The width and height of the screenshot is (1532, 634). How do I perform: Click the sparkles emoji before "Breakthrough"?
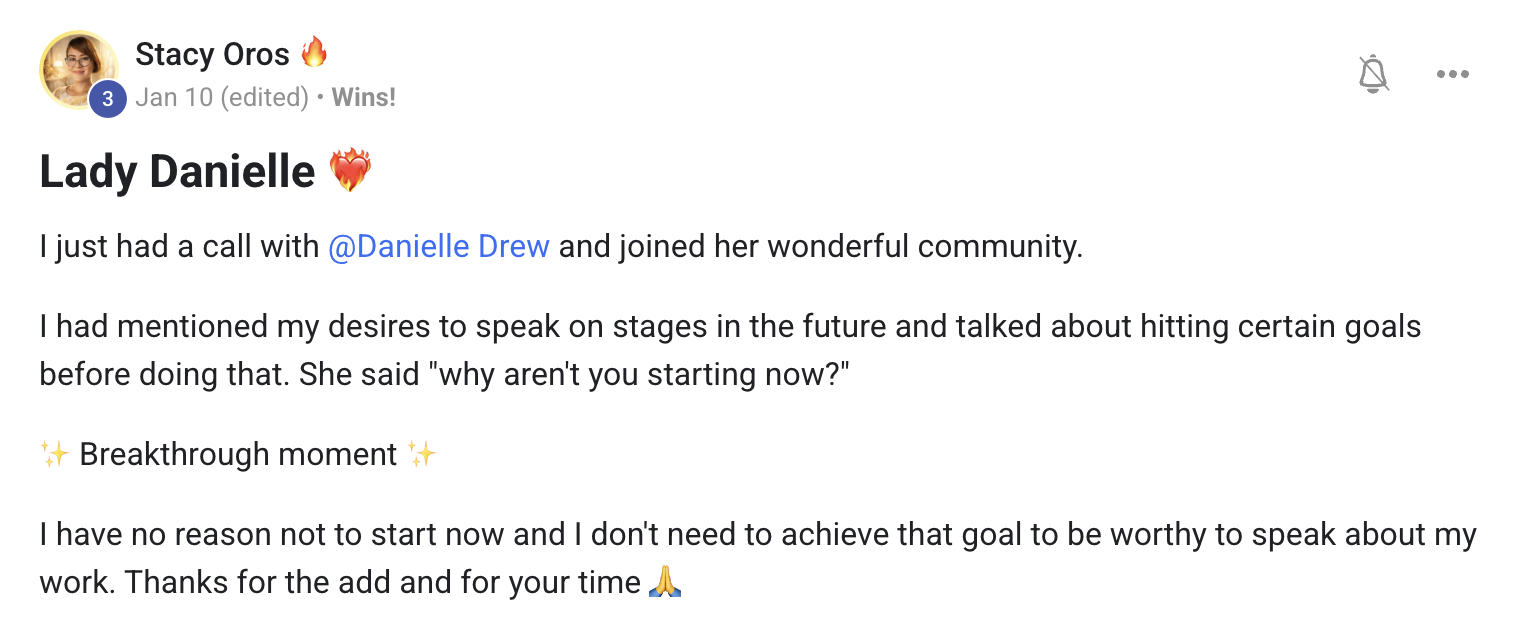[x=55, y=454]
